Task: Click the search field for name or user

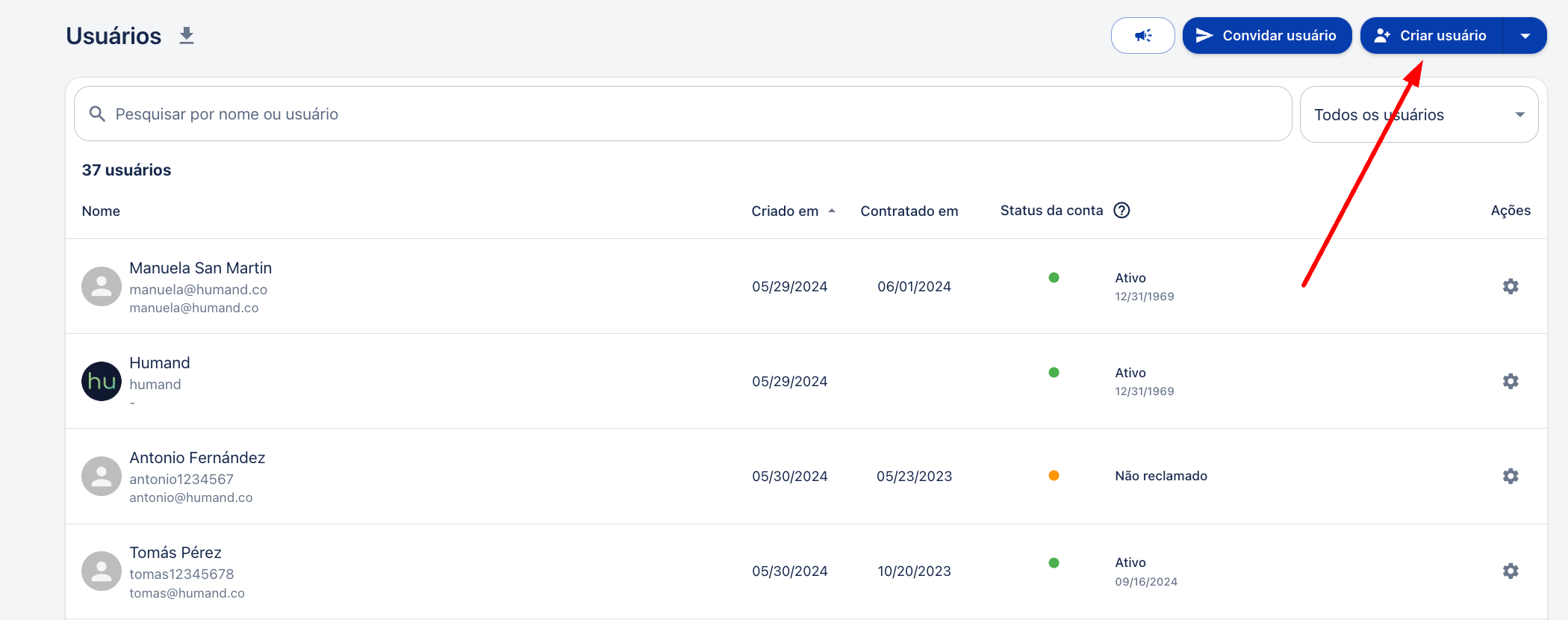Action: click(682, 114)
